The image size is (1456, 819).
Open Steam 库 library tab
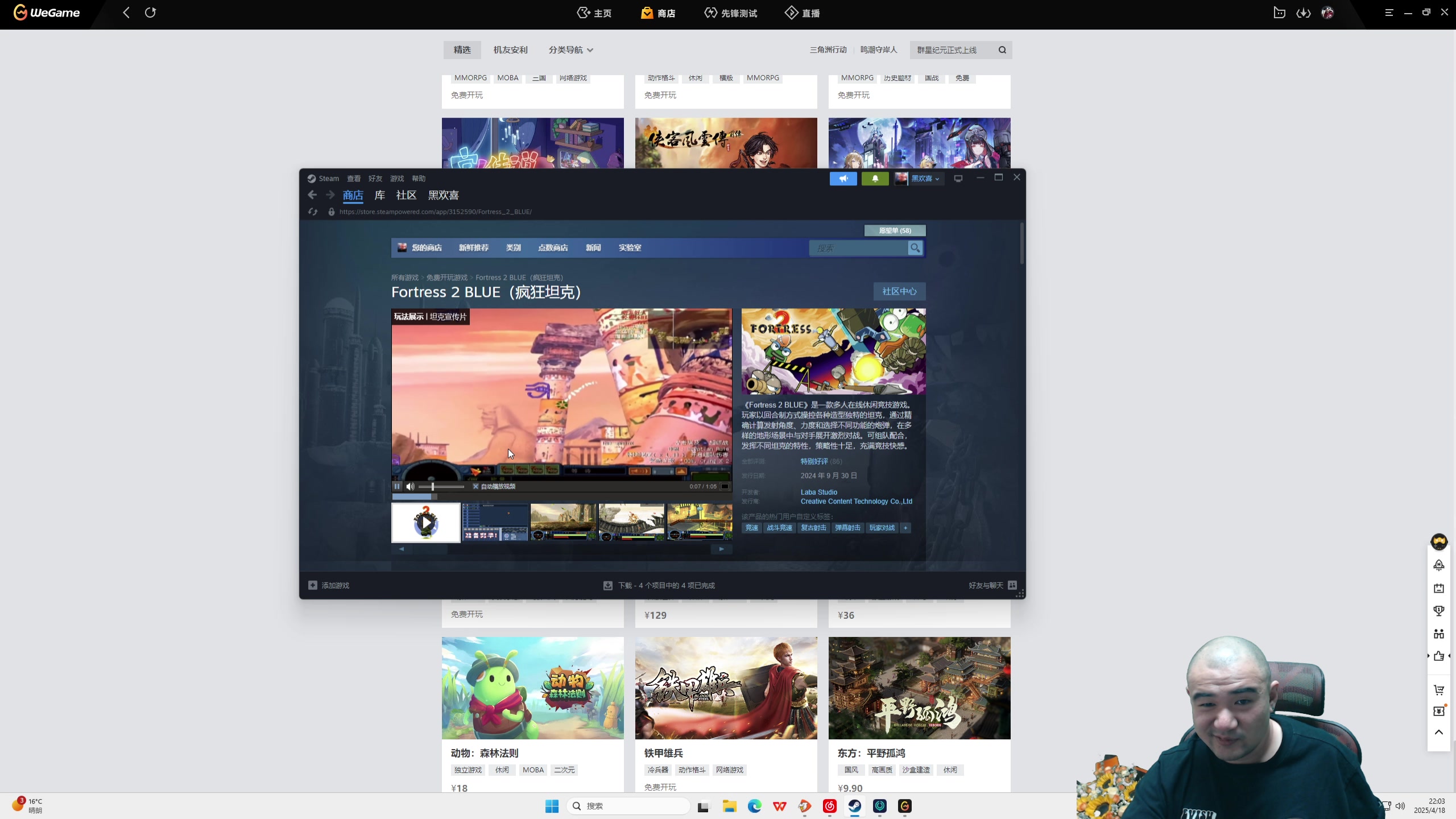coord(380,195)
